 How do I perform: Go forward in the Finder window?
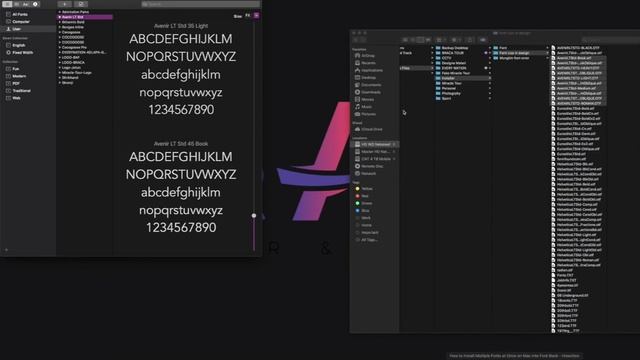(x=363, y=40)
